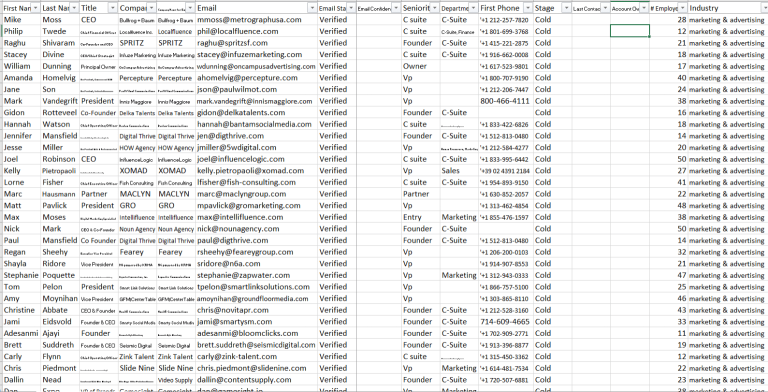Select cell ahomelvig@percepture.com
The width and height of the screenshot is (768, 392).
[x=257, y=78]
